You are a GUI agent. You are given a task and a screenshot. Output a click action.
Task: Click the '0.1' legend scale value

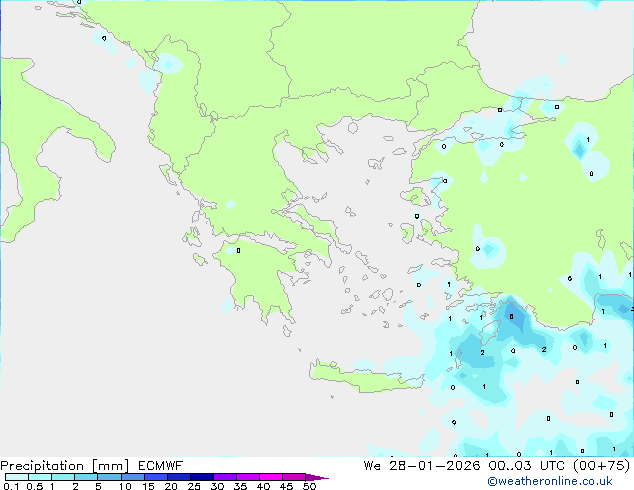click(x=11, y=486)
